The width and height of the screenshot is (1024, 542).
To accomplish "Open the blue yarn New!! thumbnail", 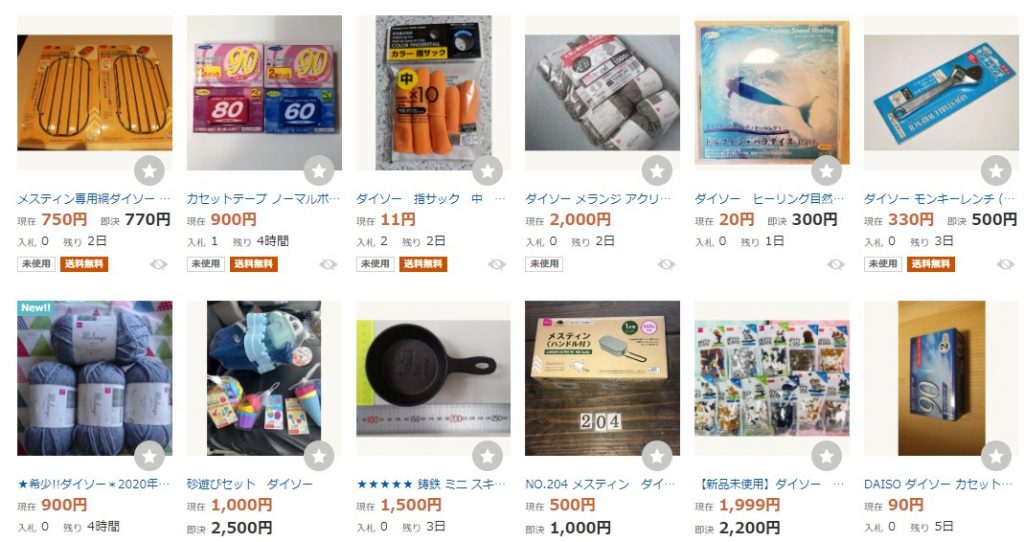I will 95,378.
